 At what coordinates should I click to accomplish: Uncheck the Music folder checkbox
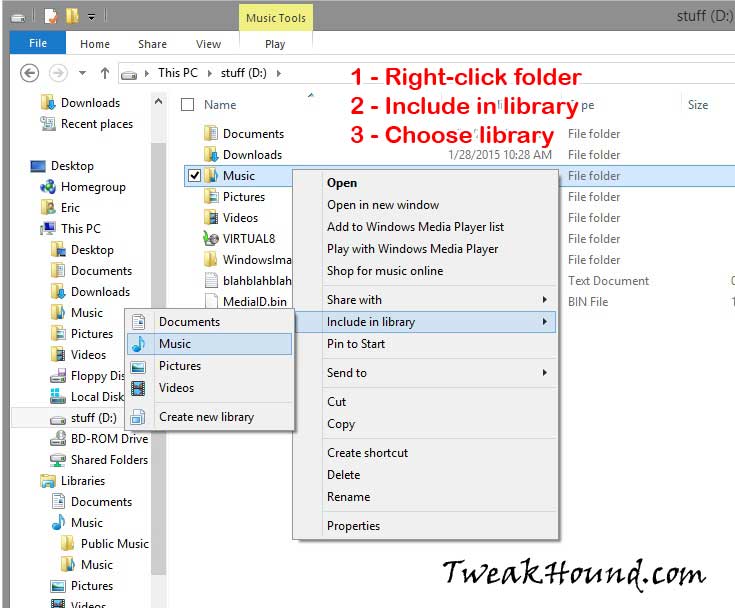(195, 176)
